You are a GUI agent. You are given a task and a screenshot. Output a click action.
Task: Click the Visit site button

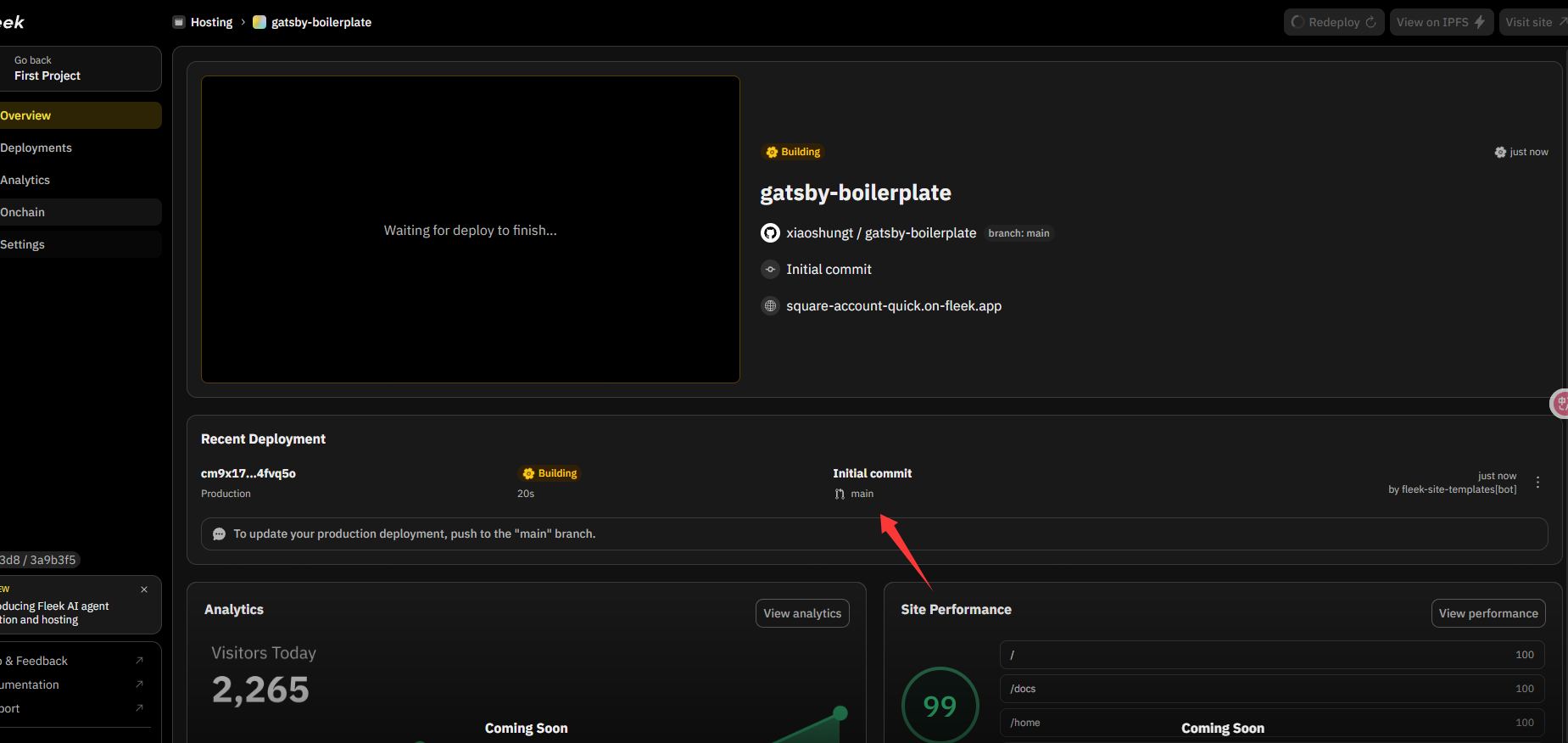coord(1533,22)
